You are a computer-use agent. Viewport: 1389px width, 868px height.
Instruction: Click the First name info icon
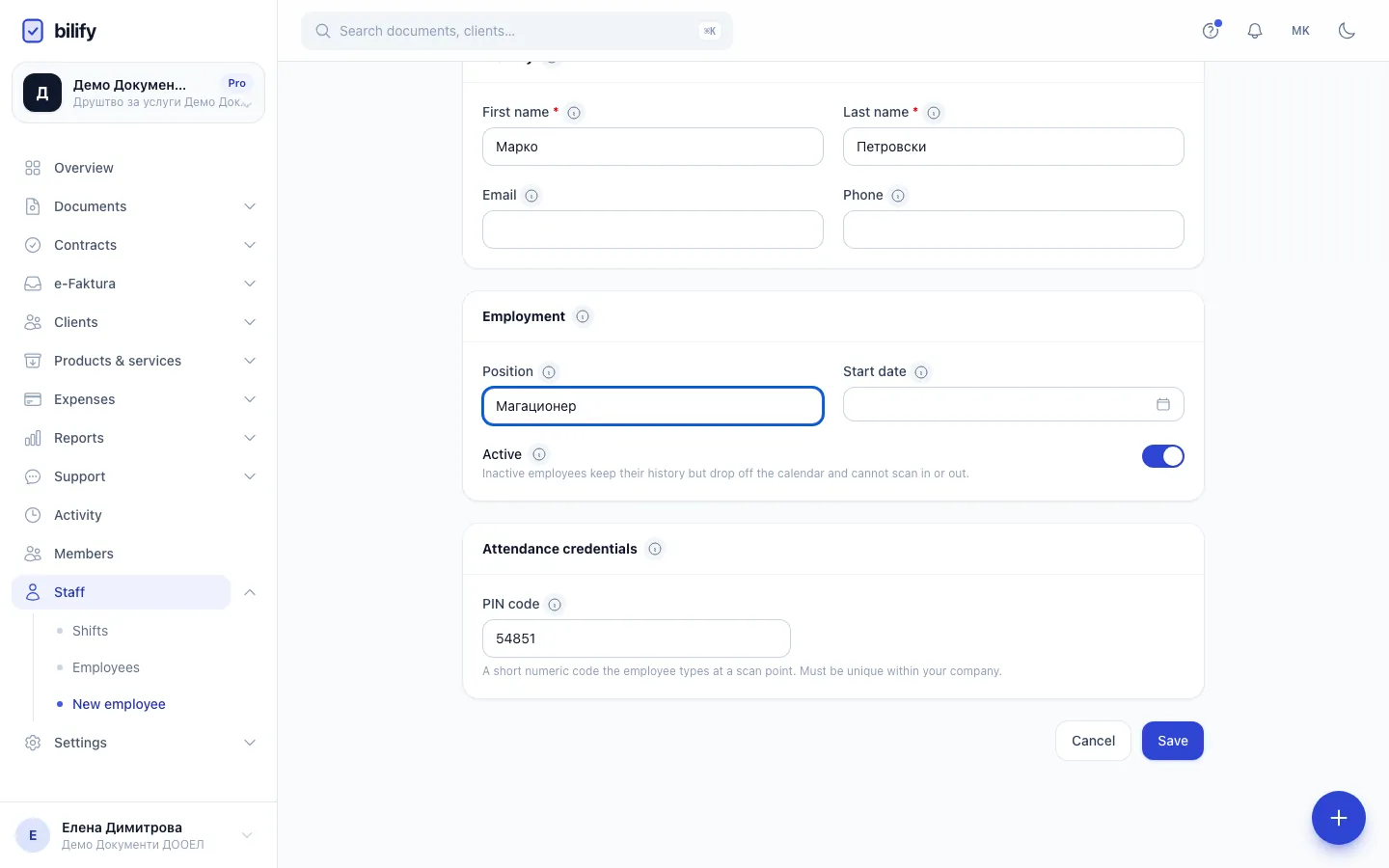point(574,113)
